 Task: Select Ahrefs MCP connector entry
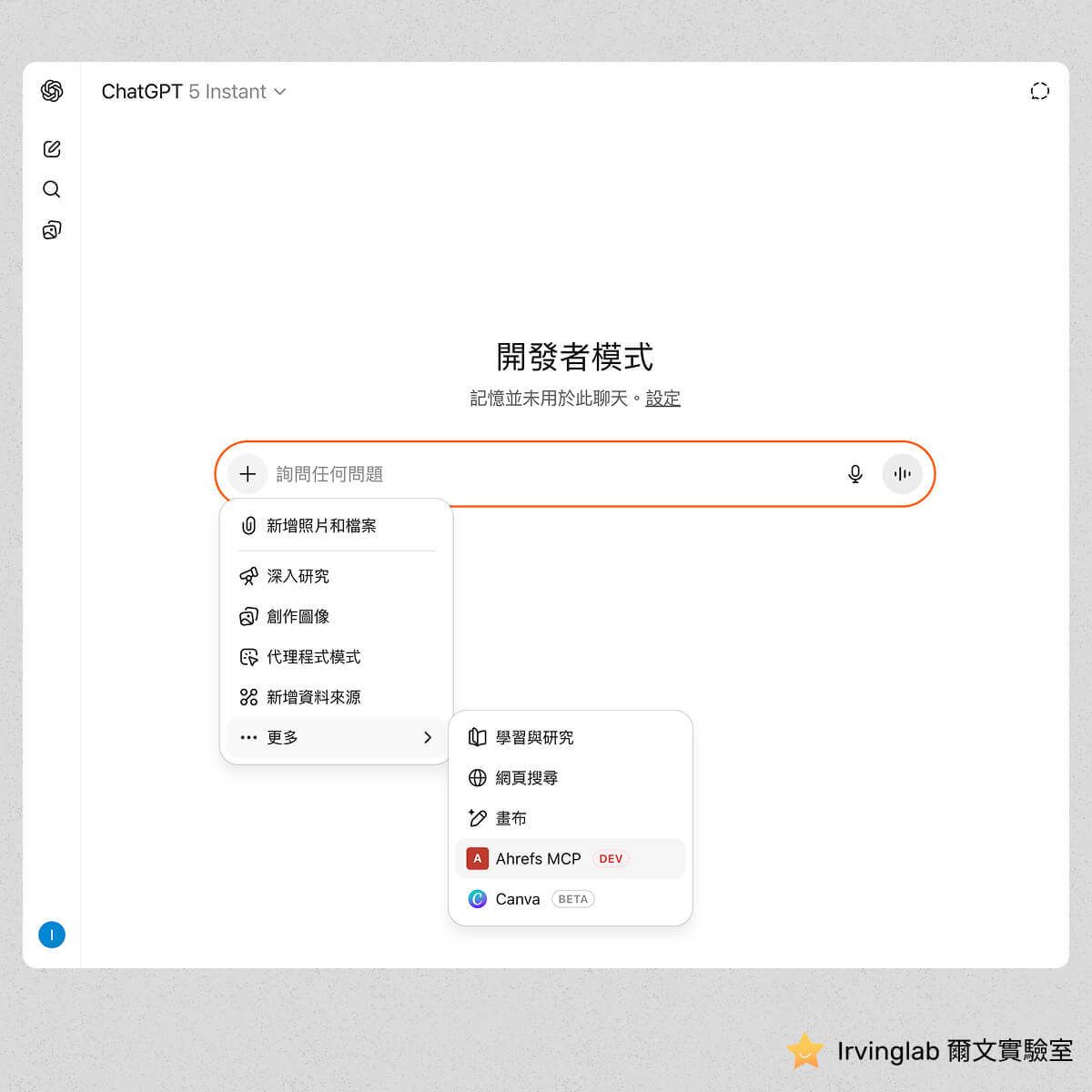click(571, 858)
